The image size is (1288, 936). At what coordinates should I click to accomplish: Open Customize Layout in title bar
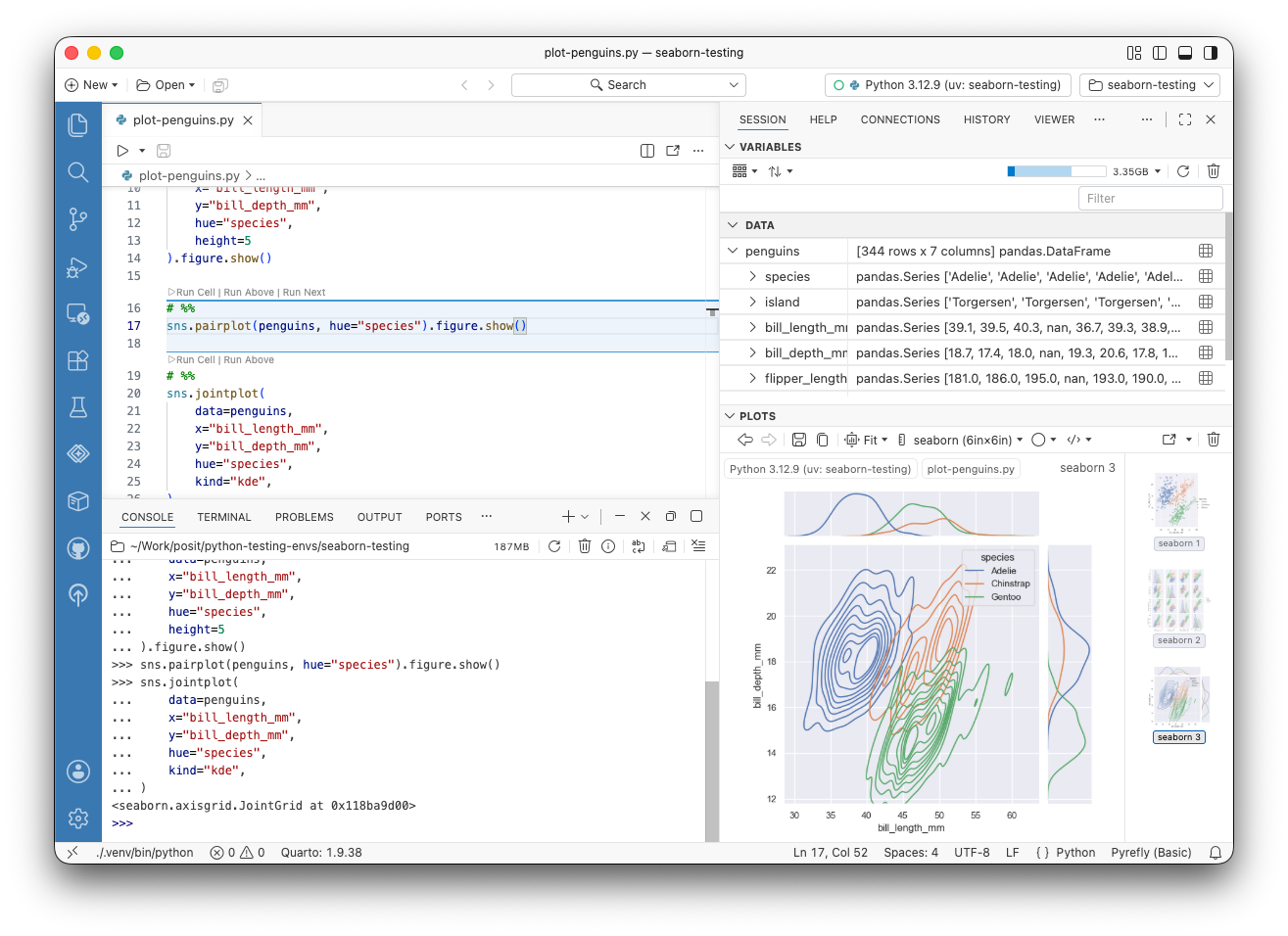pos(1134,53)
